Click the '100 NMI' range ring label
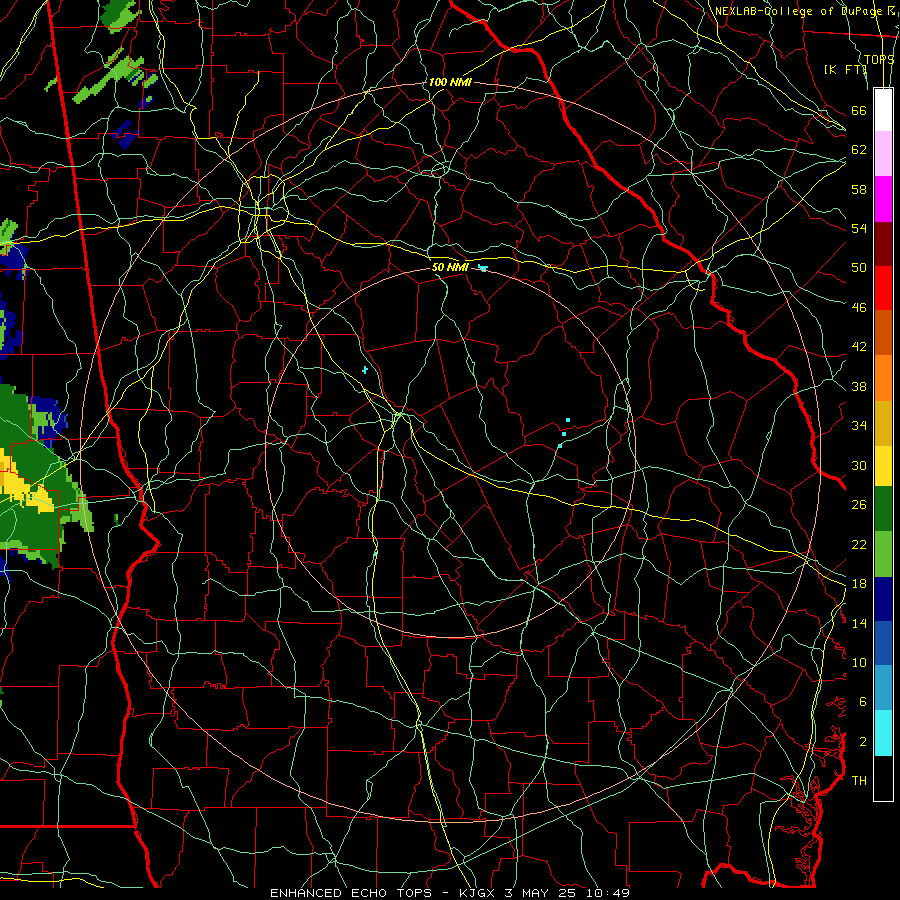This screenshot has height=900, width=900. (x=450, y=82)
